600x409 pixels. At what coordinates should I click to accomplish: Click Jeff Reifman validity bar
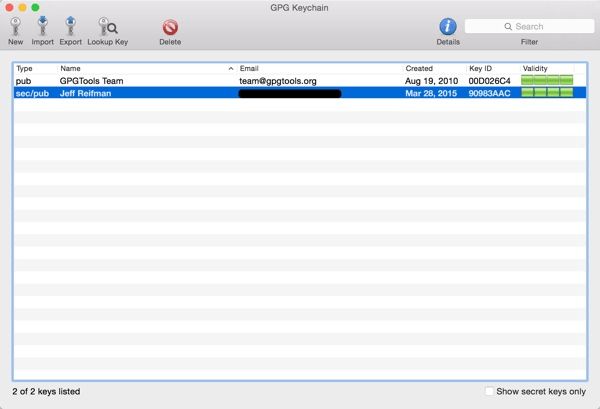coord(547,93)
